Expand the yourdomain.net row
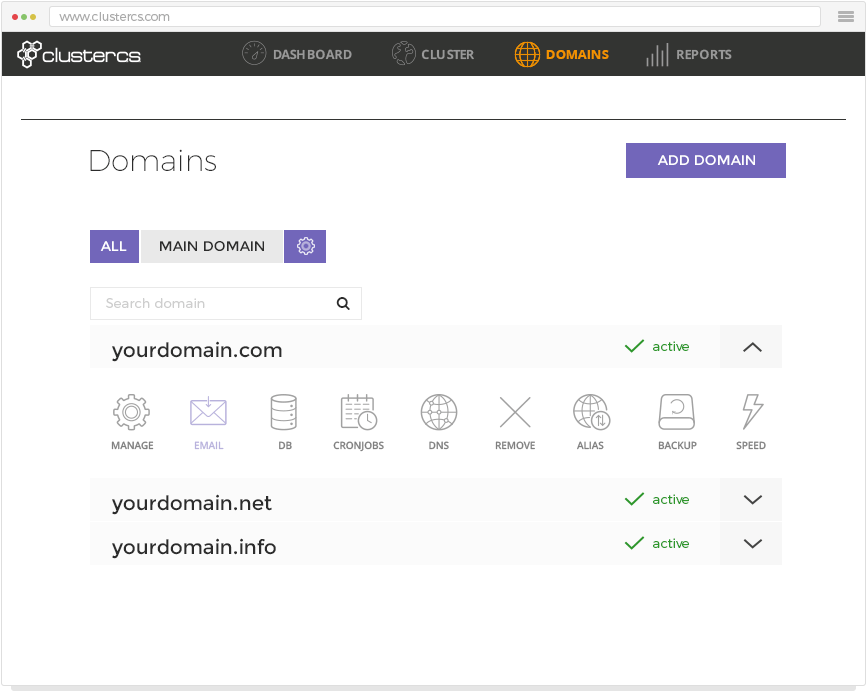This screenshot has height=692, width=867. [x=751, y=500]
